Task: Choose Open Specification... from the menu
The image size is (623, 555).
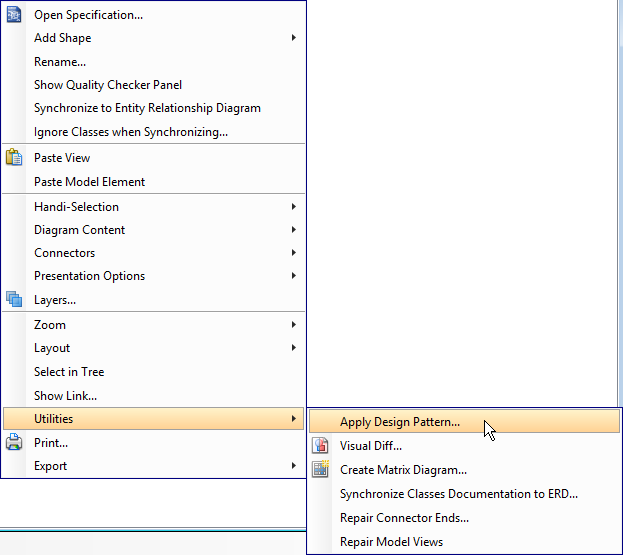Action: [x=153, y=15]
